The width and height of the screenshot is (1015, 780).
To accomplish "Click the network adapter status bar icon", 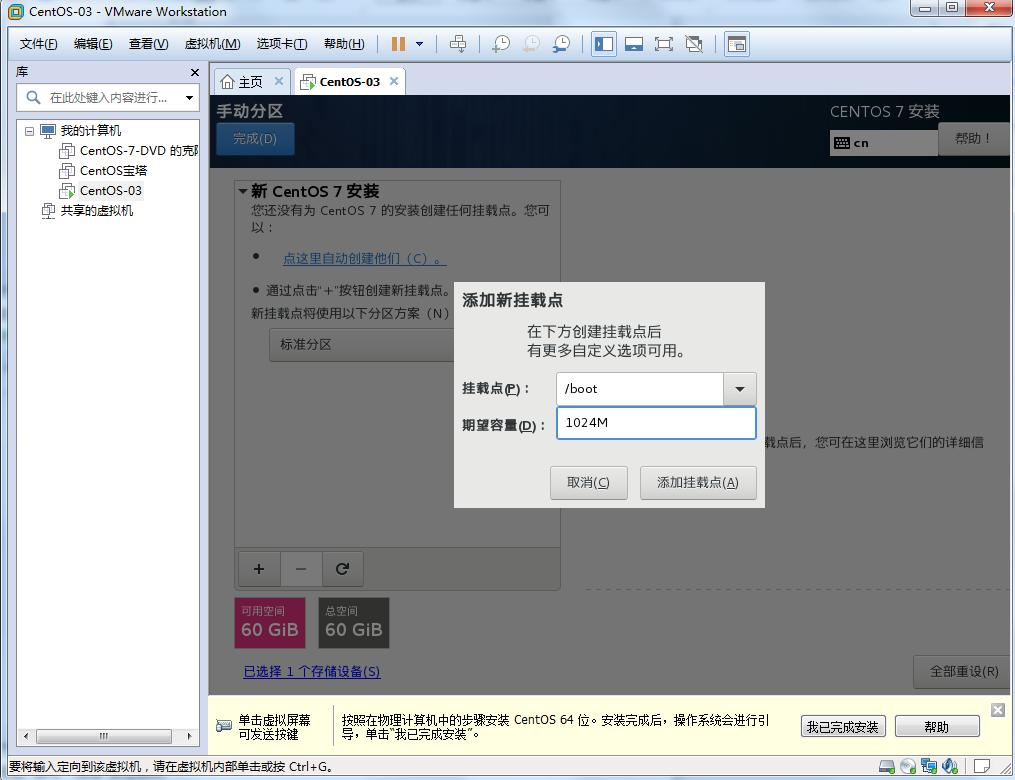I will pyautogui.click(x=929, y=767).
